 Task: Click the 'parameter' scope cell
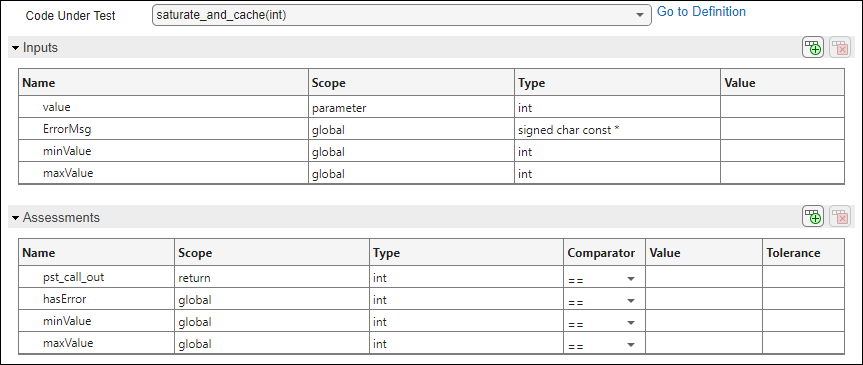tap(411, 108)
